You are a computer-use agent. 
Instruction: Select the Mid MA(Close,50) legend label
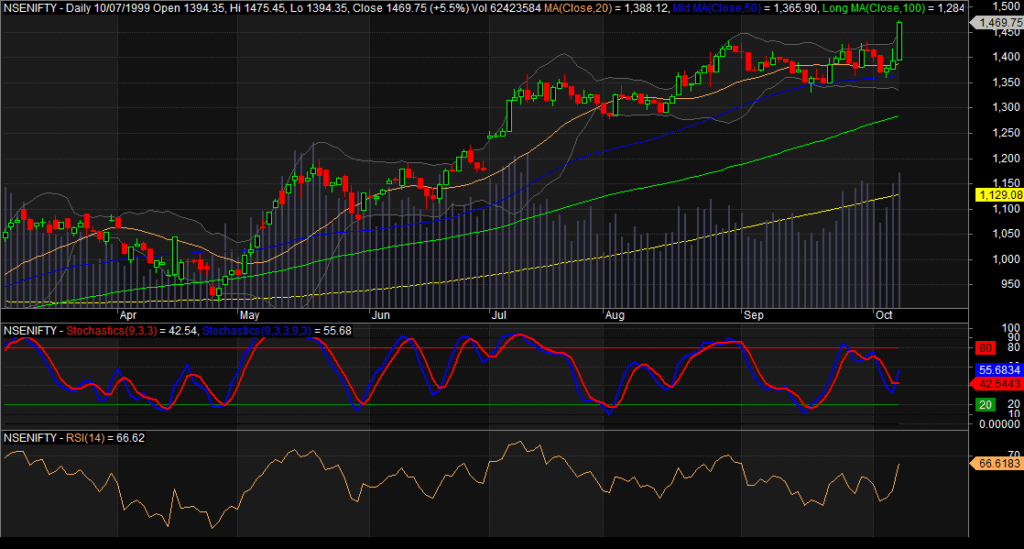pos(717,8)
